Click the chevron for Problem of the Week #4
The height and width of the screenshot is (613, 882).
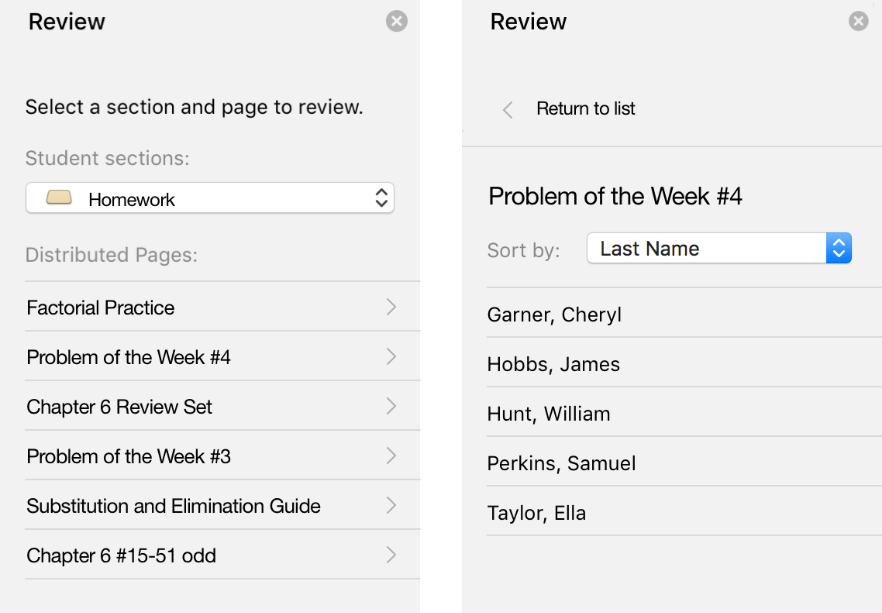pos(391,357)
